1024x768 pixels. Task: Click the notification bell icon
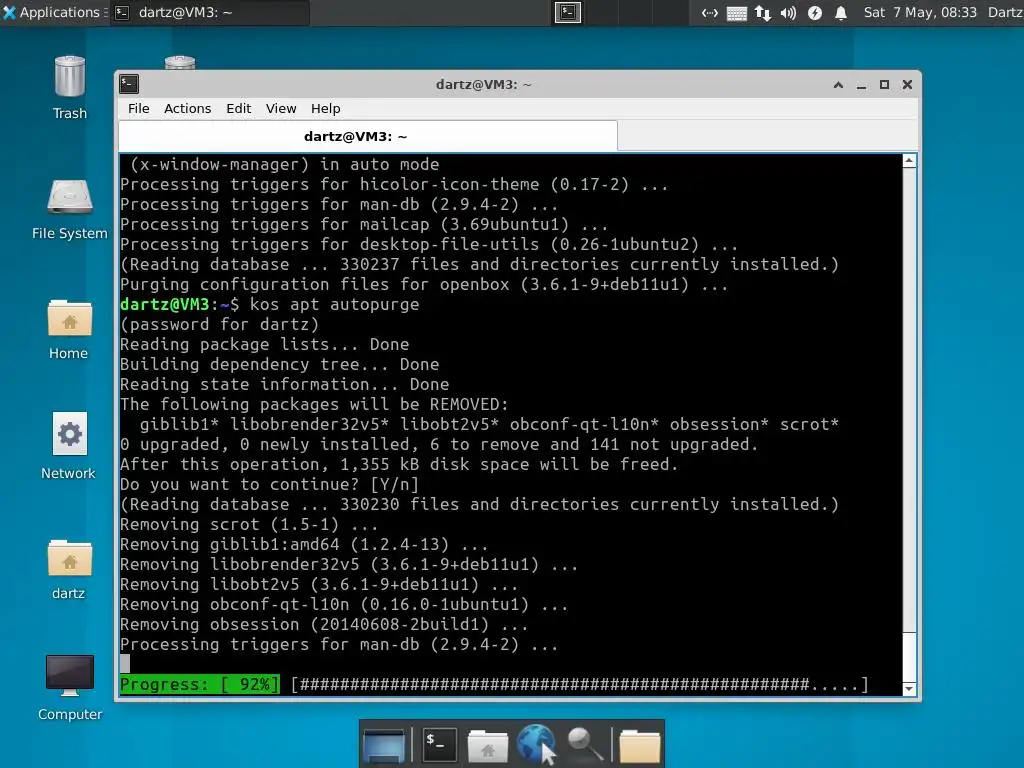click(841, 13)
